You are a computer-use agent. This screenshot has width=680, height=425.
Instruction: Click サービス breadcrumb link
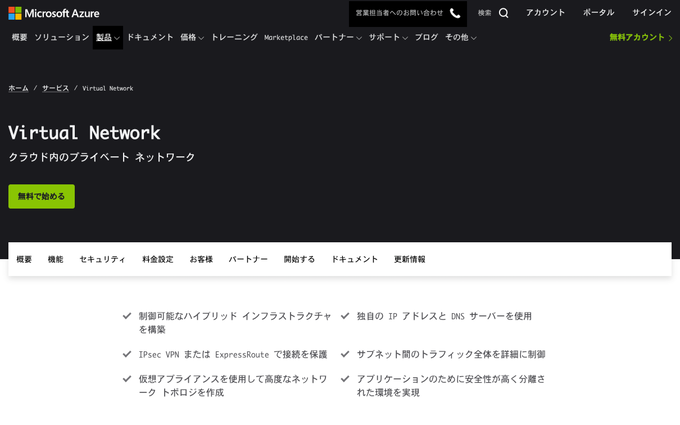point(56,88)
